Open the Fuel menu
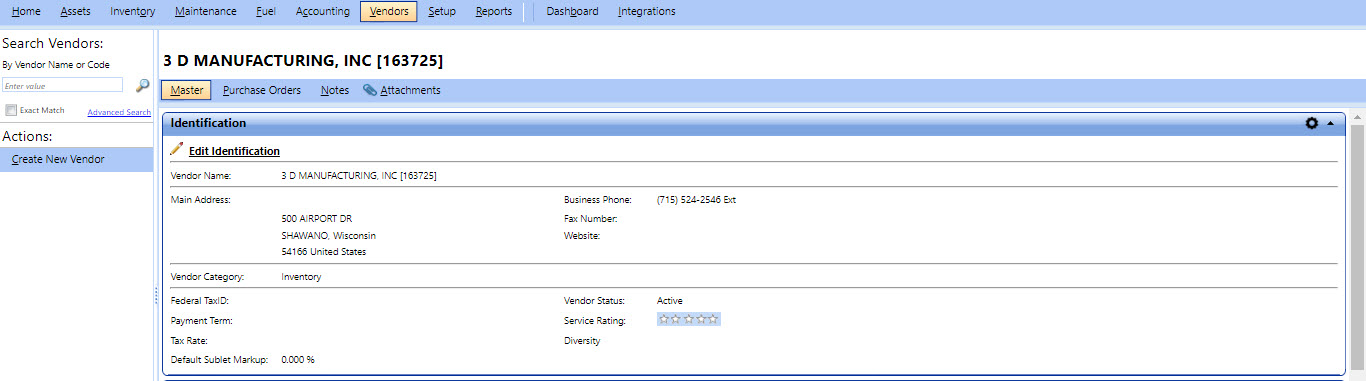1366x381 pixels. (266, 12)
